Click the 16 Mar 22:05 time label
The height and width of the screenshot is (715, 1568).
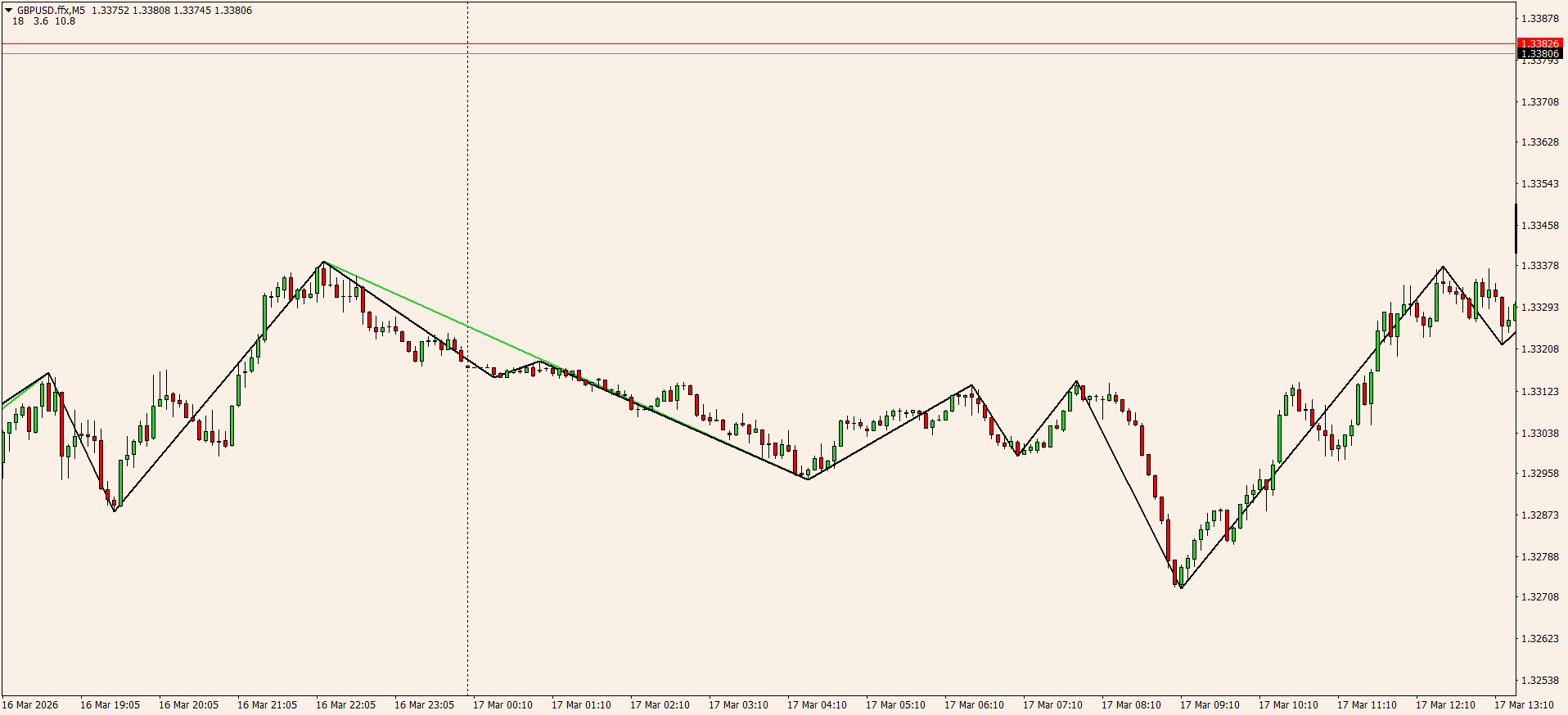345,705
